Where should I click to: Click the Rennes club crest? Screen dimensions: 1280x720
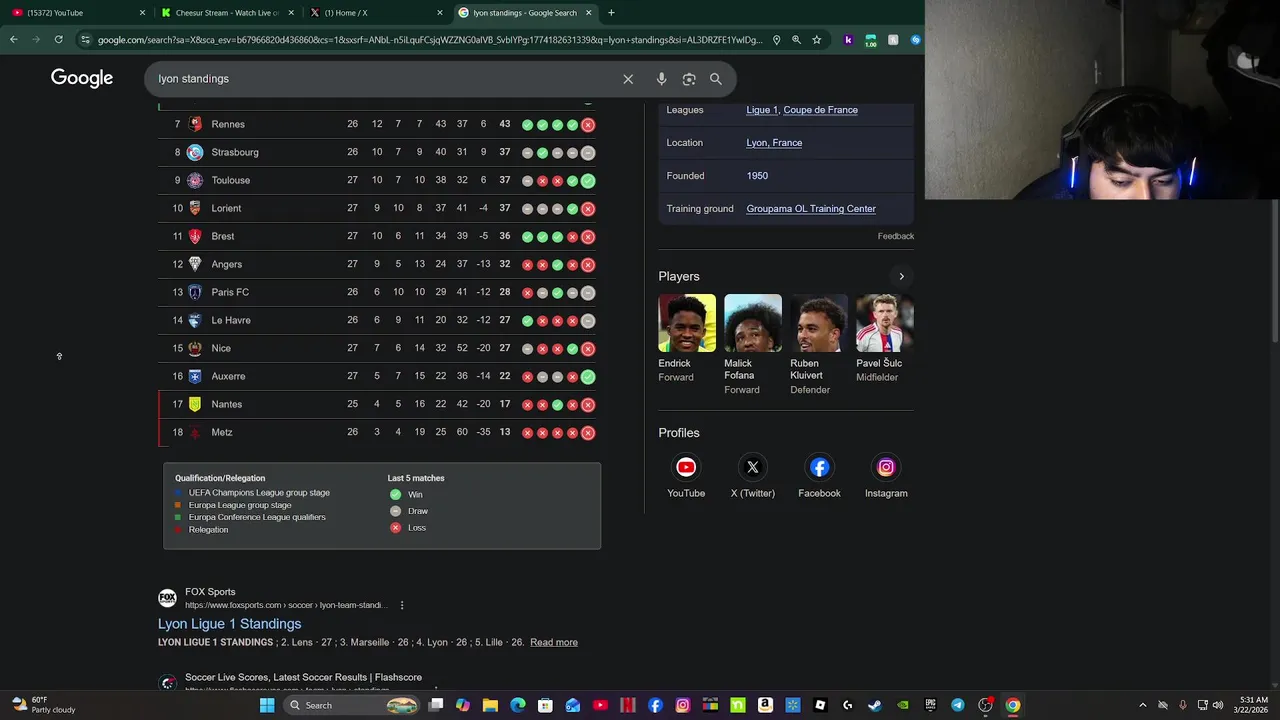point(195,124)
